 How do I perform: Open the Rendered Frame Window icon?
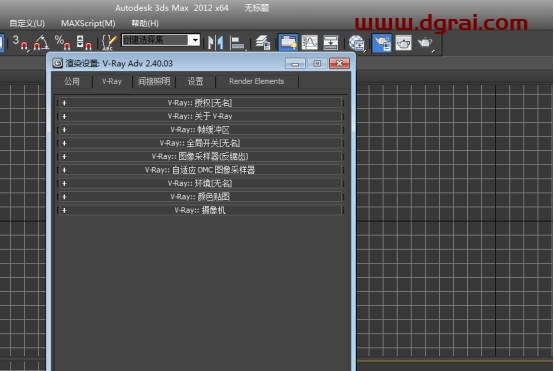pyautogui.click(x=403, y=42)
